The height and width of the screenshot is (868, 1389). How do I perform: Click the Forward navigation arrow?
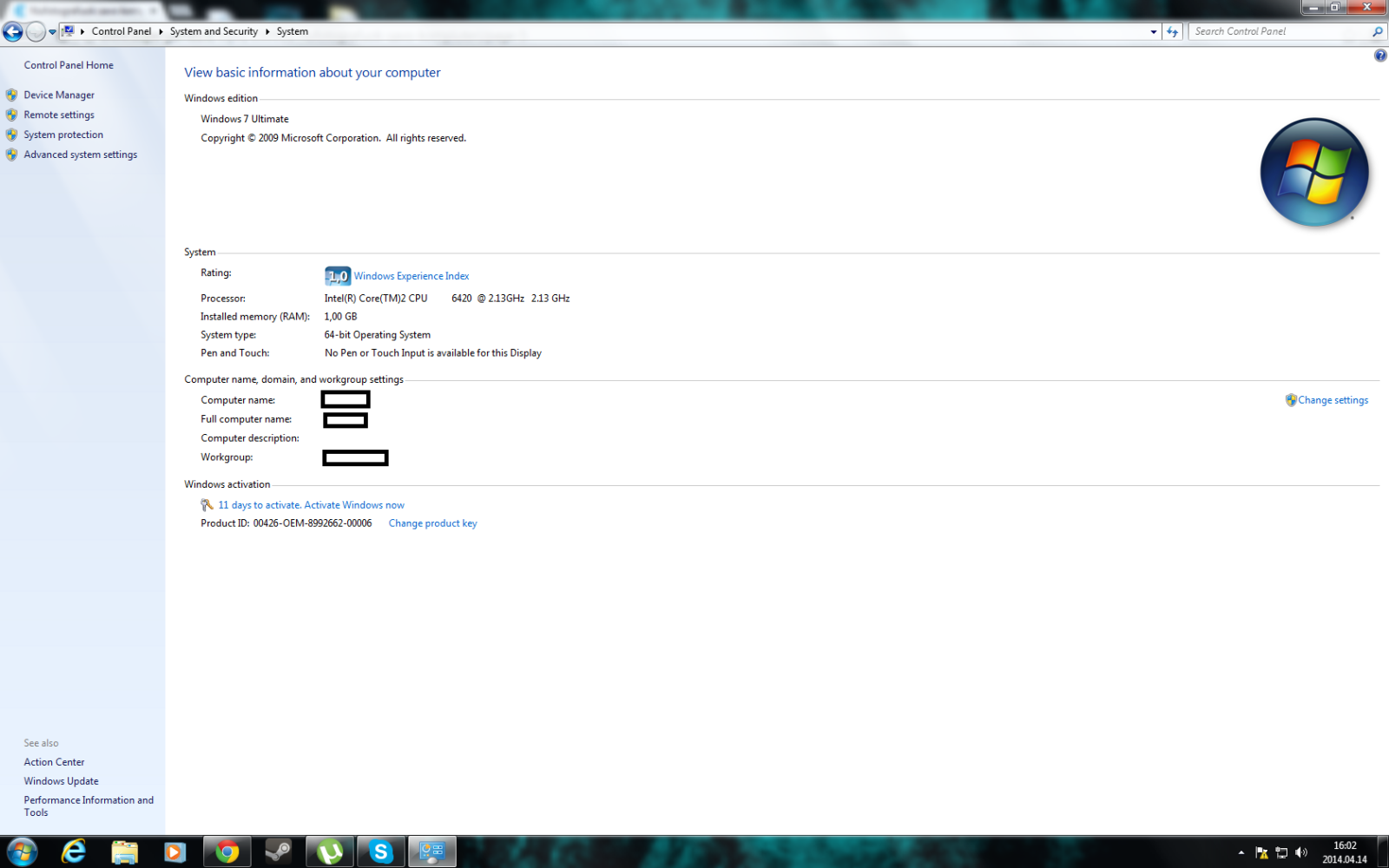tap(36, 32)
